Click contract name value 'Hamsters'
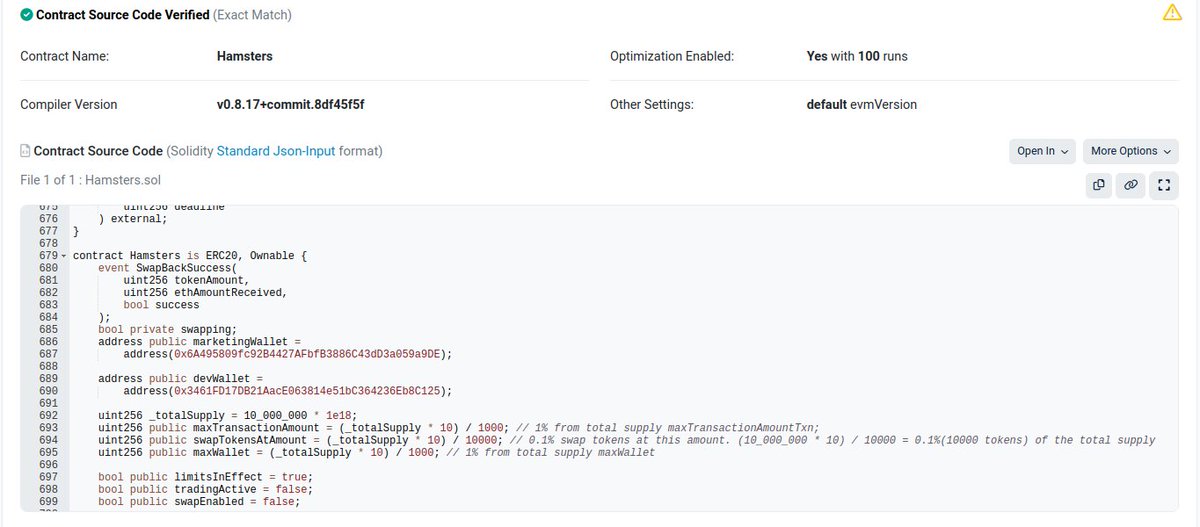1200x527 pixels. point(244,56)
